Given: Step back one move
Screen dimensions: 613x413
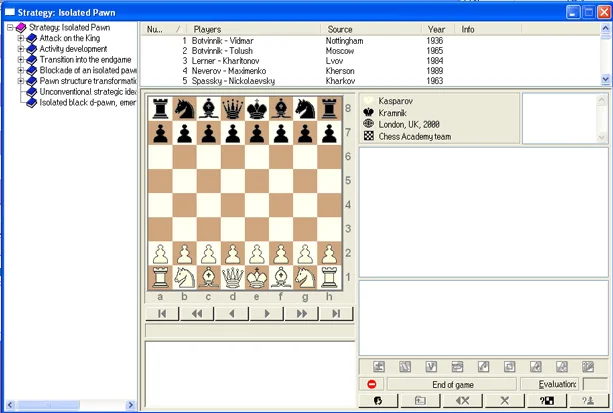Looking at the screenshot, I should [x=232, y=313].
